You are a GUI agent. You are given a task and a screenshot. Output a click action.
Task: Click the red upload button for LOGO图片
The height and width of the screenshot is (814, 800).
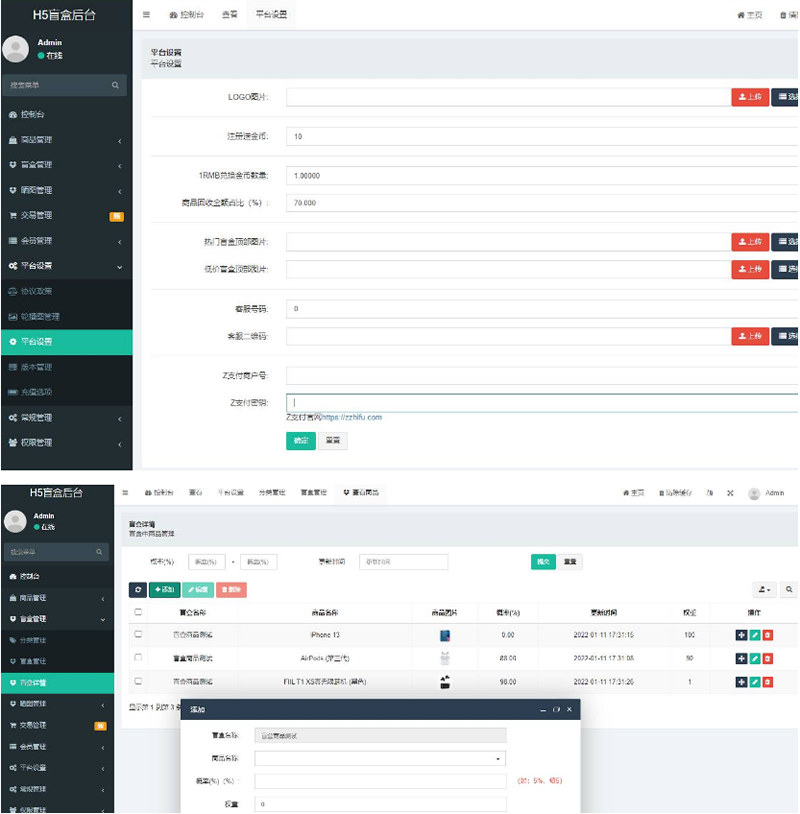(749, 97)
